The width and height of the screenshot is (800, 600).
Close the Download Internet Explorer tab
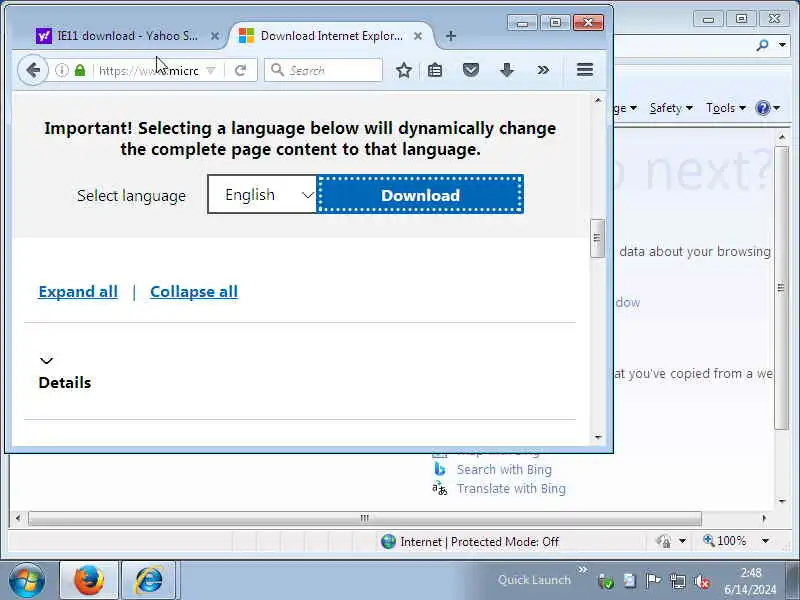click(417, 36)
